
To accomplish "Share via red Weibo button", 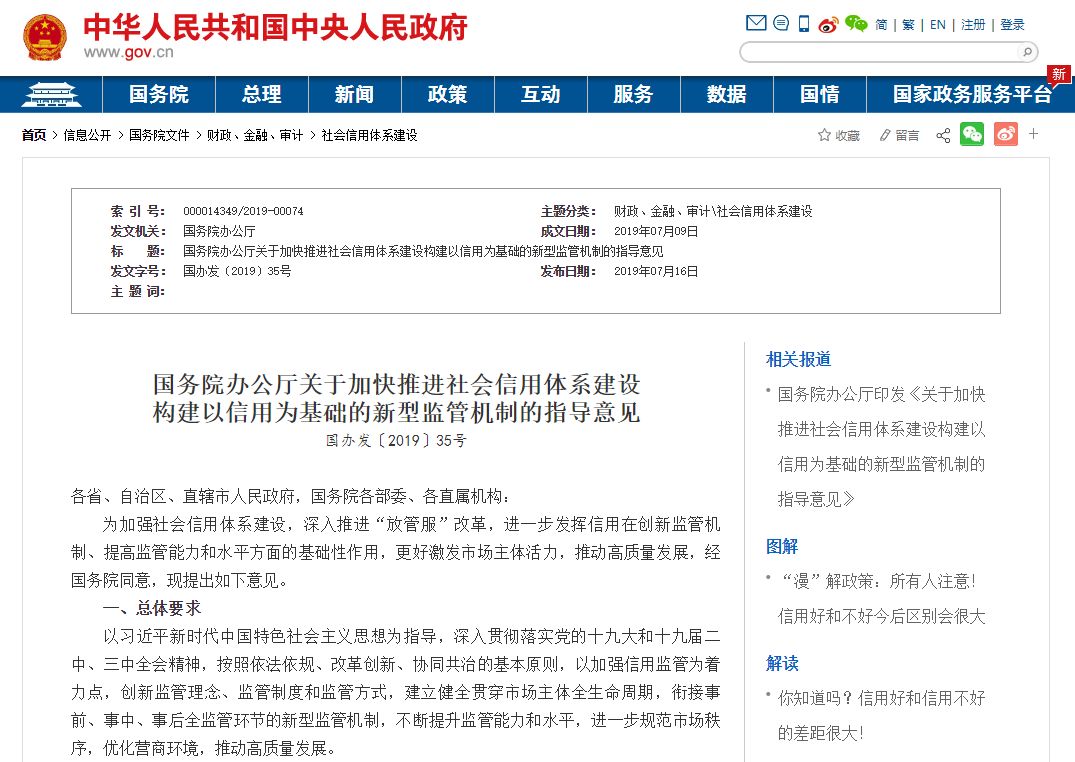I will click(x=1006, y=134).
